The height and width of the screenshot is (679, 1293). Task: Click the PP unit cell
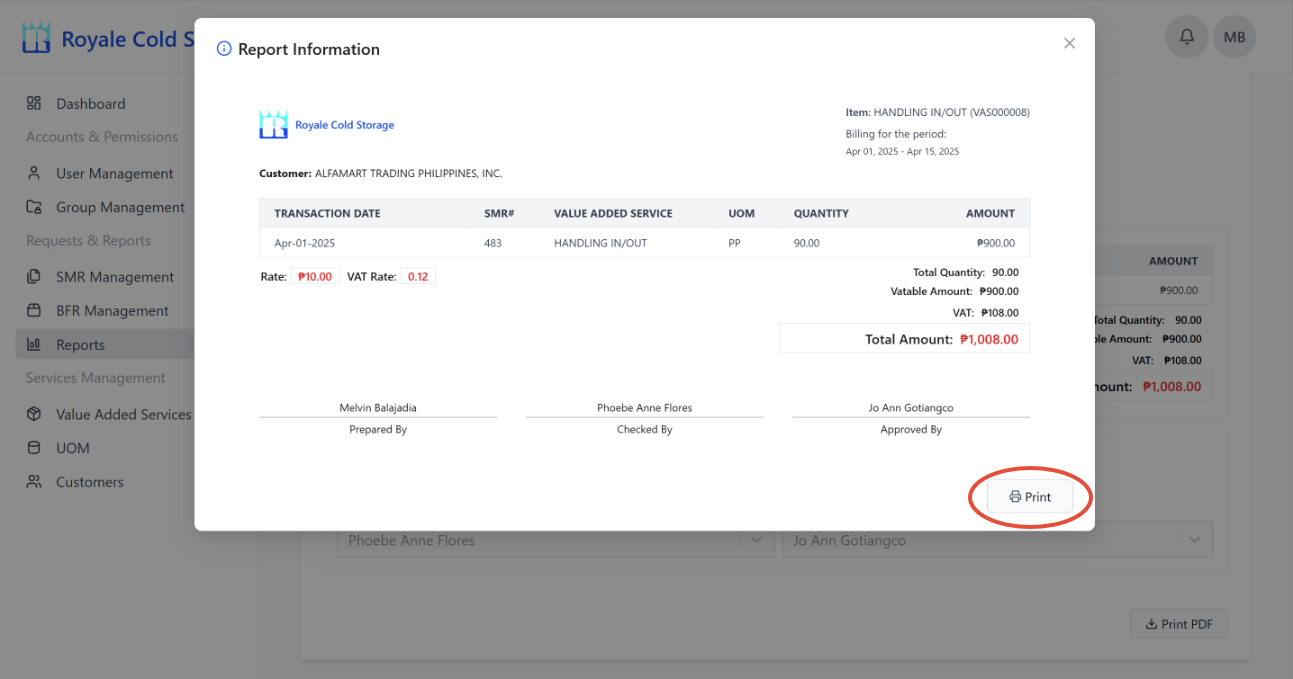(x=735, y=243)
